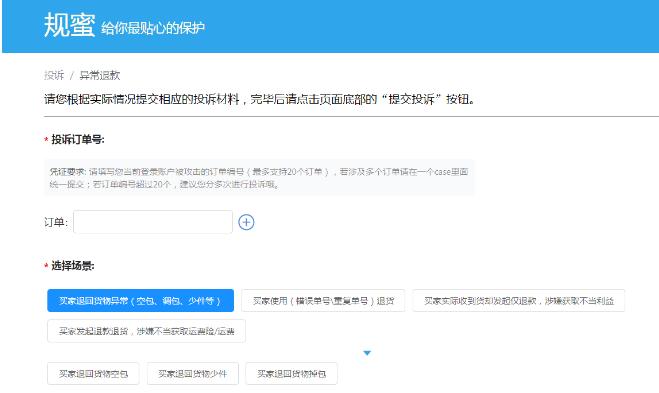Click the instruction line mentioning 提交投诉 button
The height and width of the screenshot is (393, 659).
(260, 99)
